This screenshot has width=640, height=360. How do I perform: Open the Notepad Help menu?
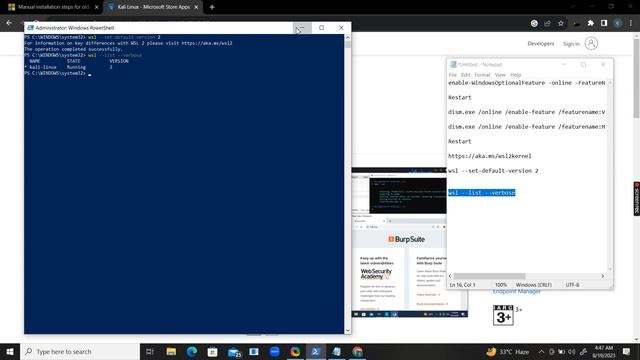point(516,75)
